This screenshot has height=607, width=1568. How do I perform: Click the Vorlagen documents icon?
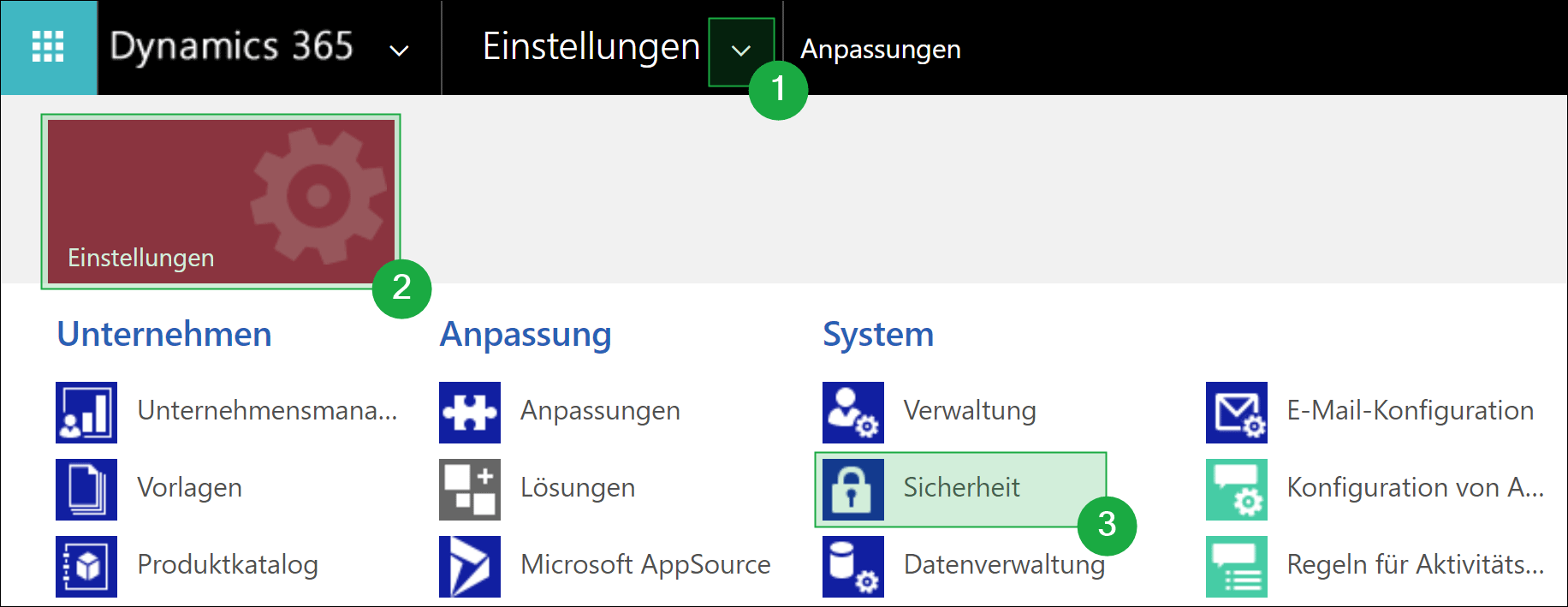(x=86, y=490)
